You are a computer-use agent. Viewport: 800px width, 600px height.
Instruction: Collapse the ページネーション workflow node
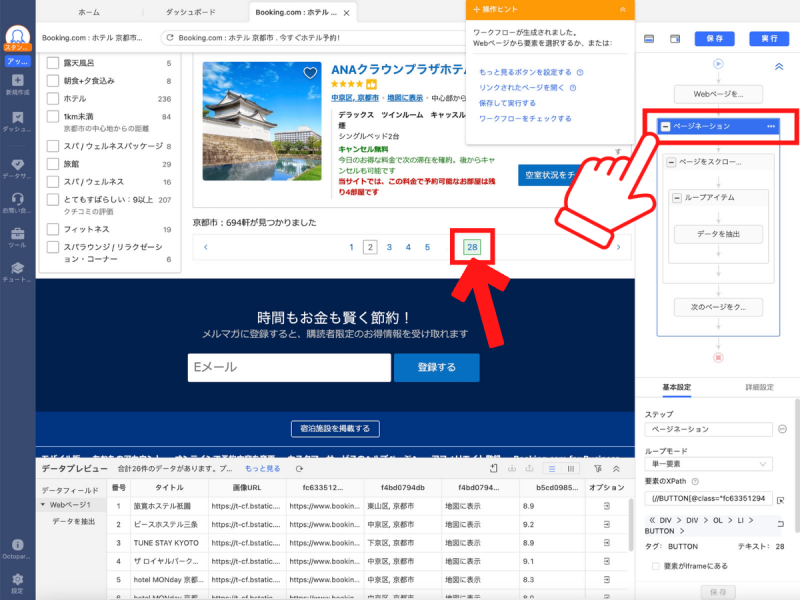tap(665, 126)
